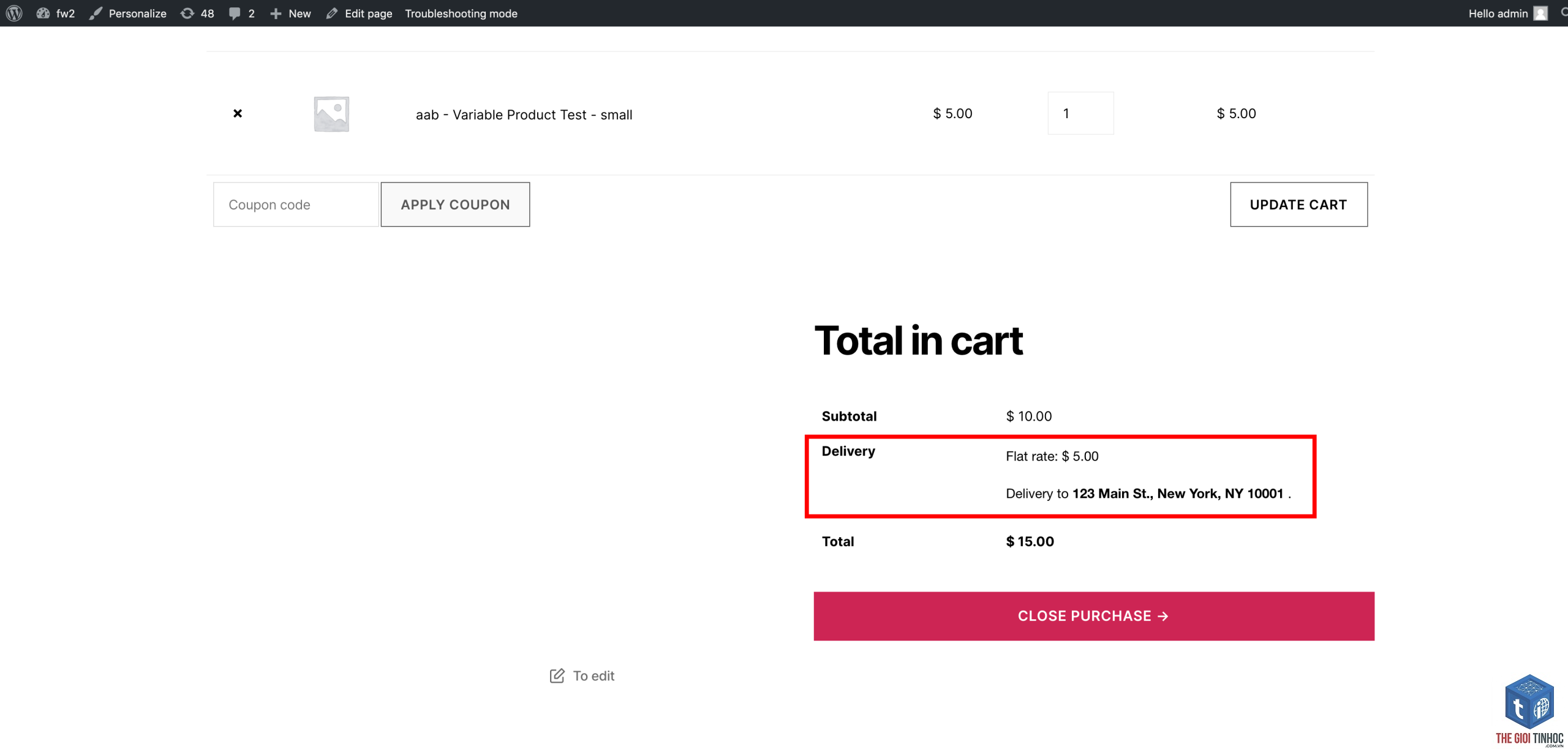Open the 2 comments notification
1568x749 pixels.
pos(241,13)
